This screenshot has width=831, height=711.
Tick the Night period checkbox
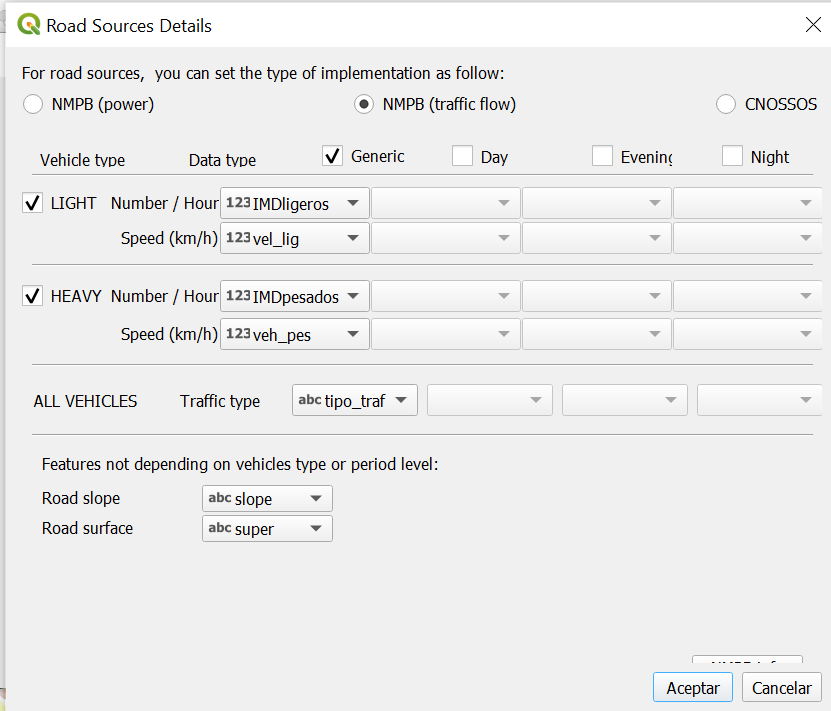[x=732, y=156]
